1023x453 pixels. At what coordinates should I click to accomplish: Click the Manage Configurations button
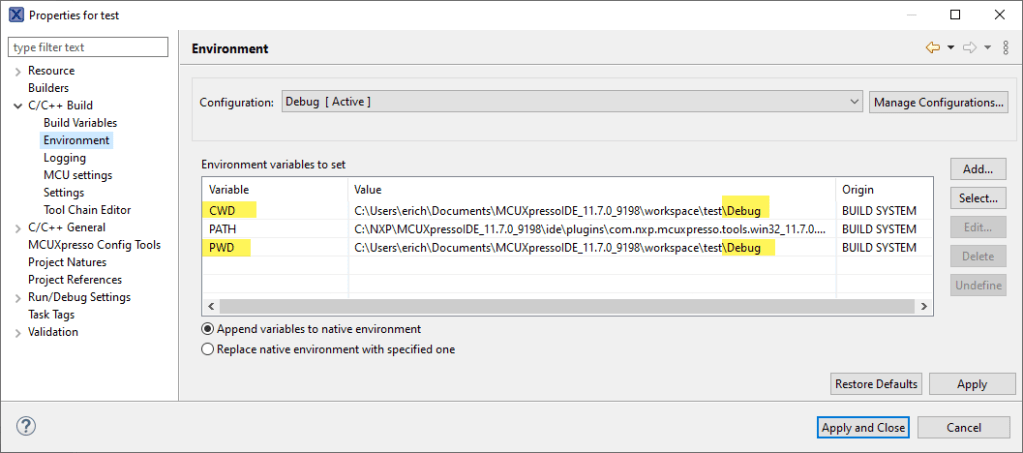tap(938, 102)
